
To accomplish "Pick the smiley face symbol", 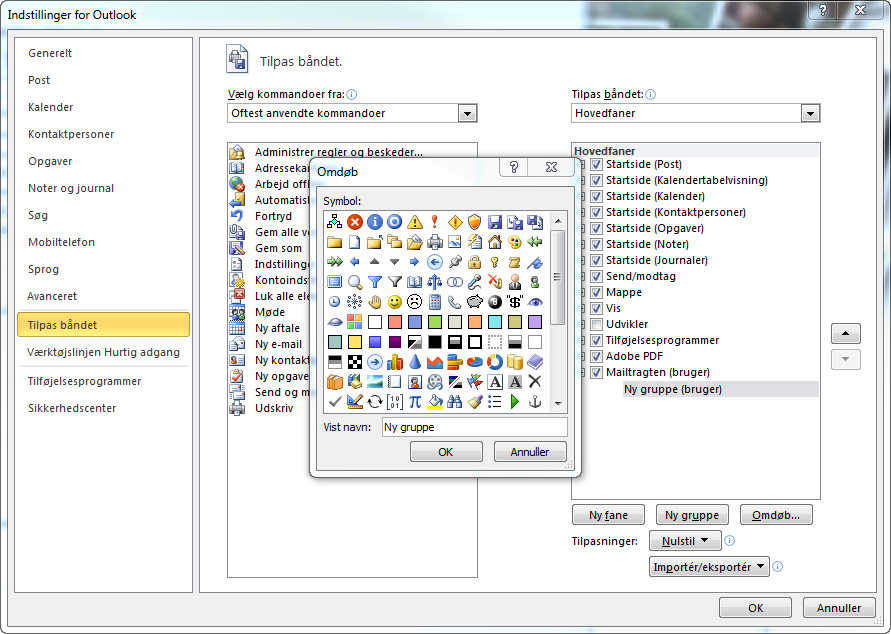I will [395, 301].
